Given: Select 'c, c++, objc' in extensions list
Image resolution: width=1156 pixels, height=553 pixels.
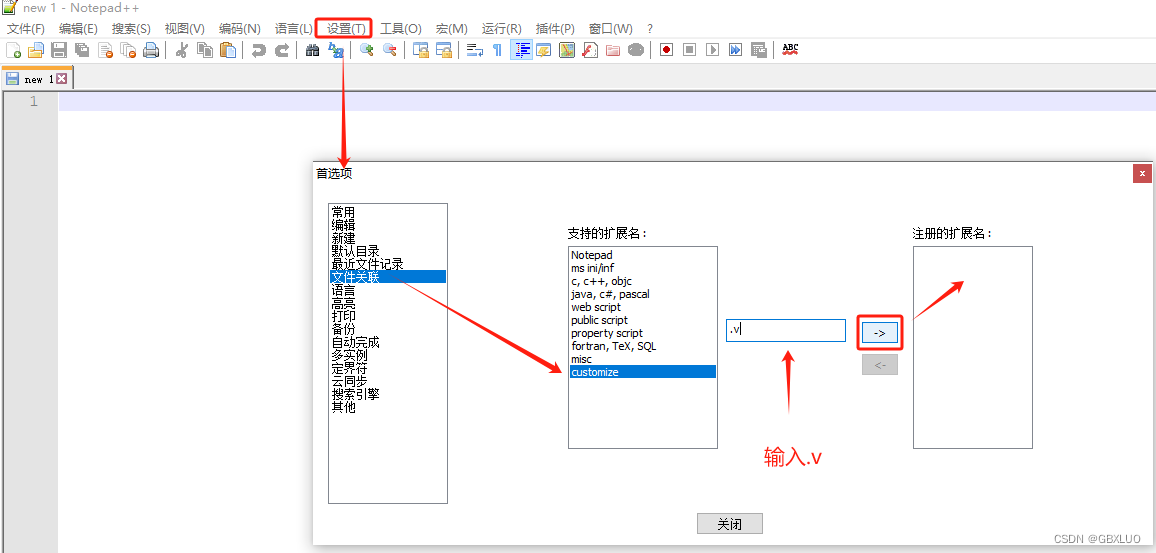Looking at the screenshot, I should point(643,281).
